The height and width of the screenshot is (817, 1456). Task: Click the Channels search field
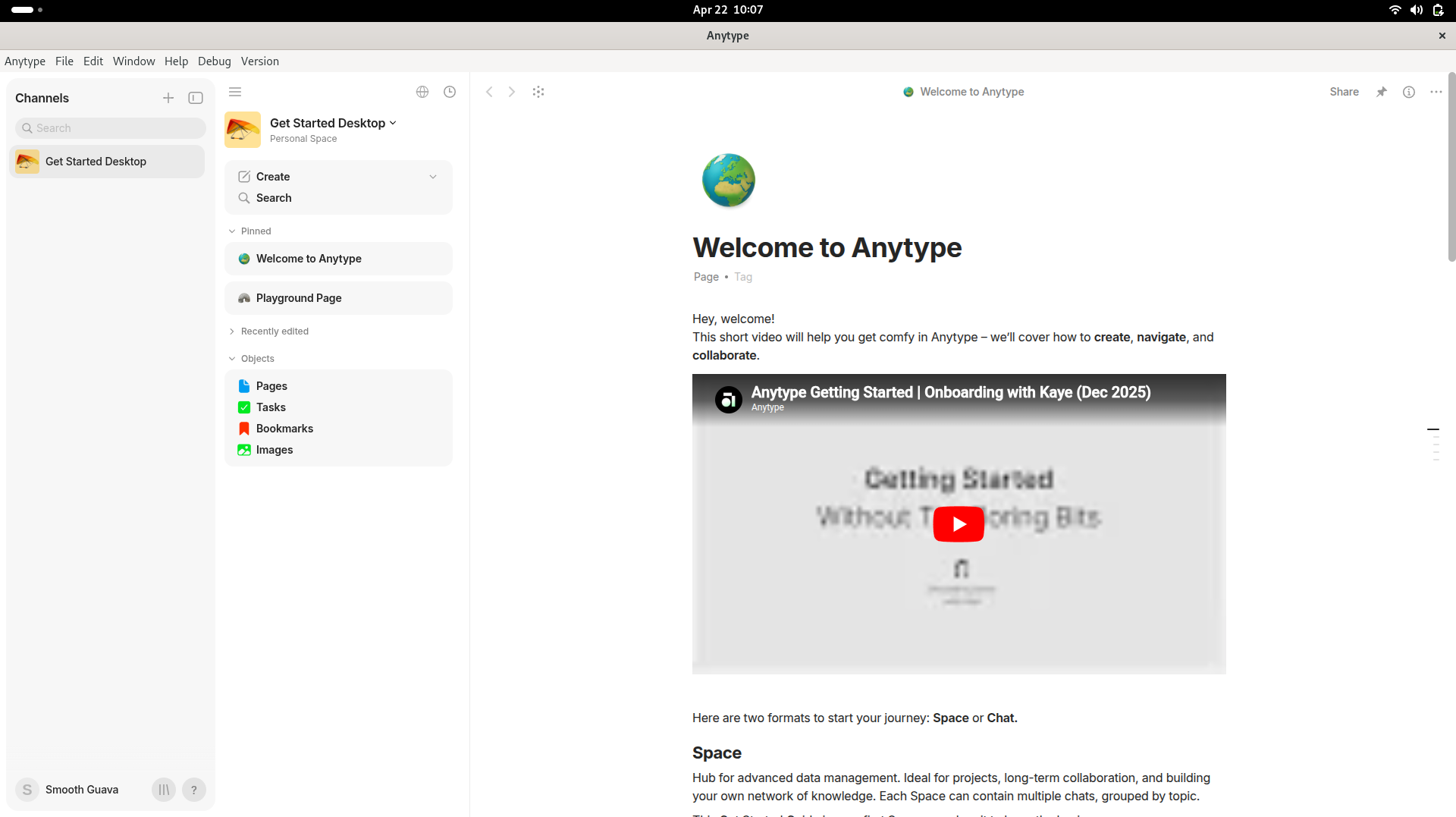pyautogui.click(x=111, y=128)
